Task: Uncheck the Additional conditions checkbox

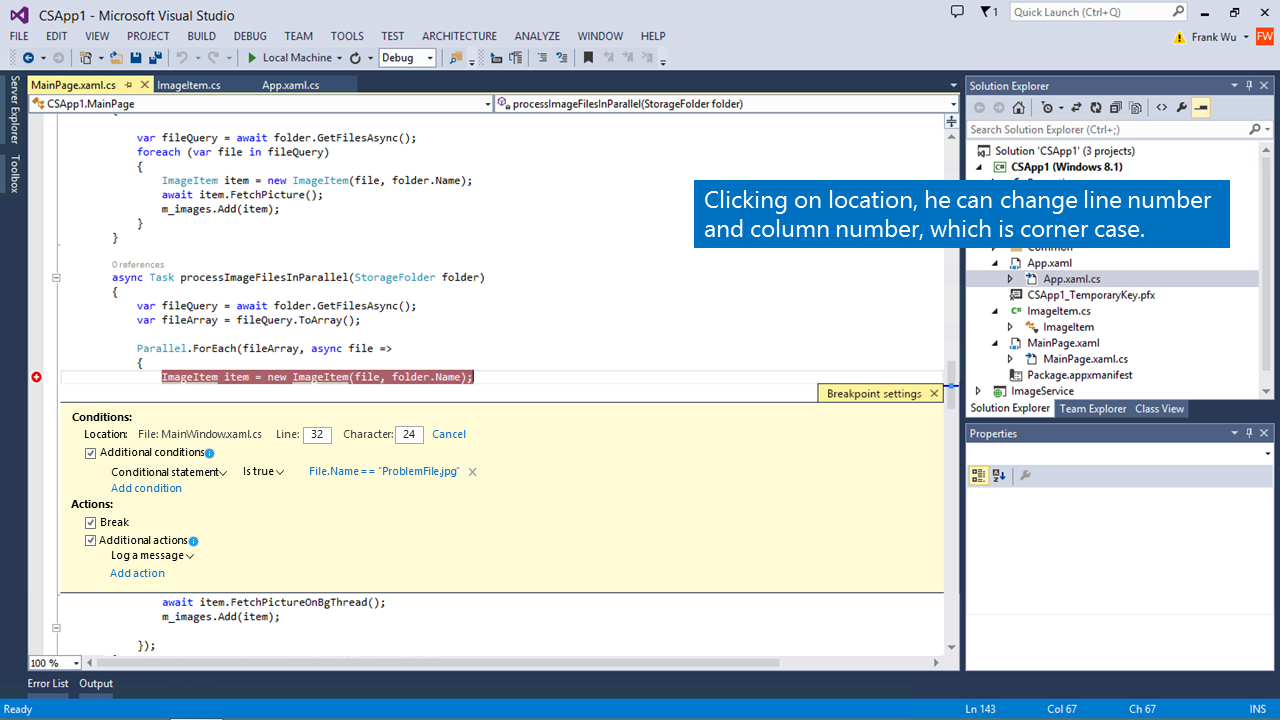Action: [91, 453]
